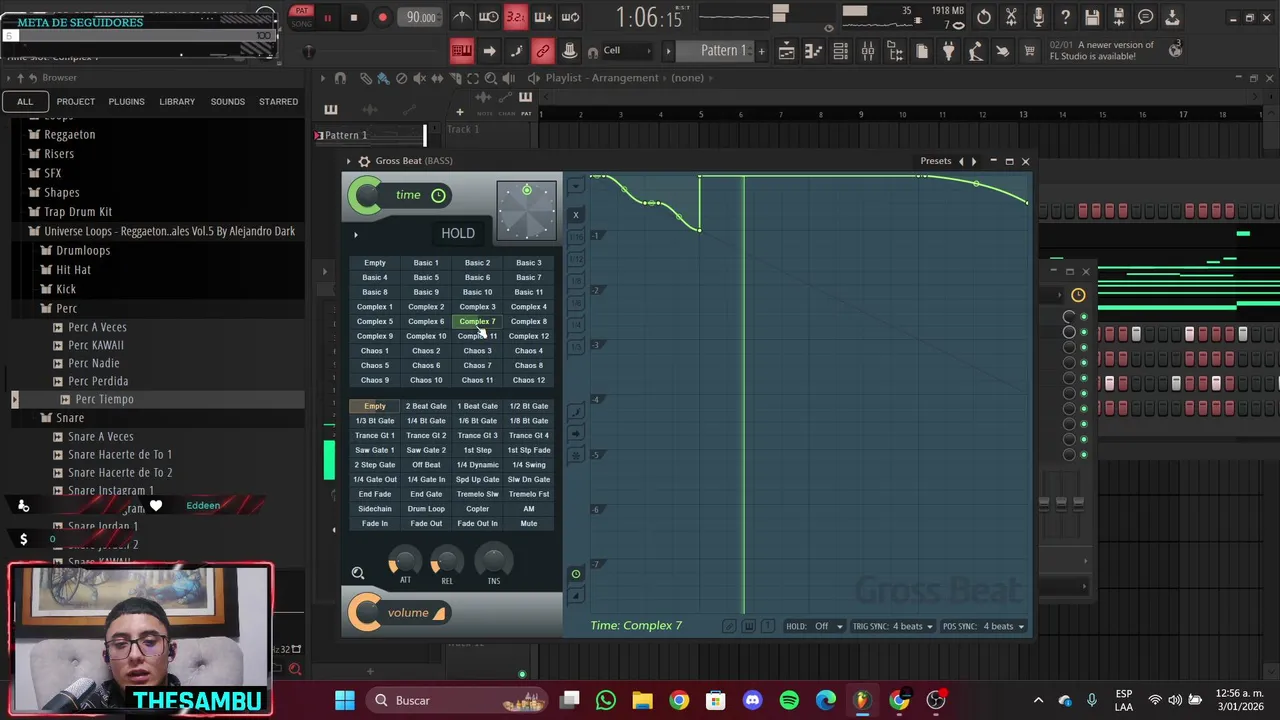Expand the Drumloops folder

[83, 250]
